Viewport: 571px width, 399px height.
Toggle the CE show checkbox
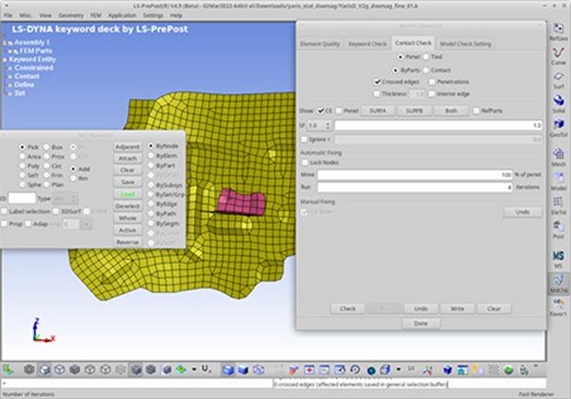tap(320, 110)
